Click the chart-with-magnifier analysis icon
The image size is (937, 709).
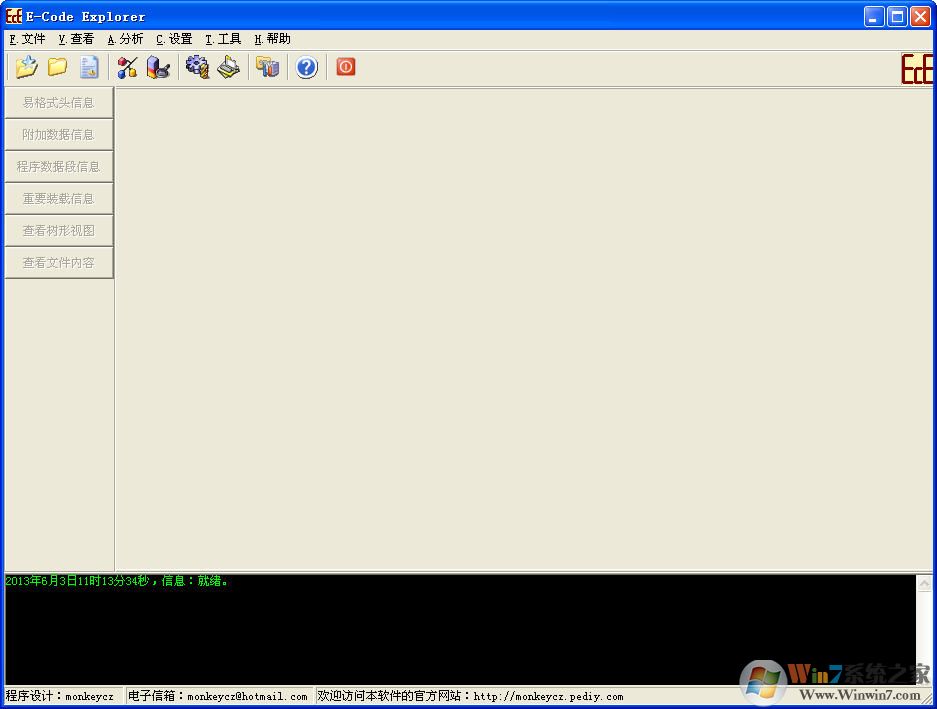tap(158, 66)
